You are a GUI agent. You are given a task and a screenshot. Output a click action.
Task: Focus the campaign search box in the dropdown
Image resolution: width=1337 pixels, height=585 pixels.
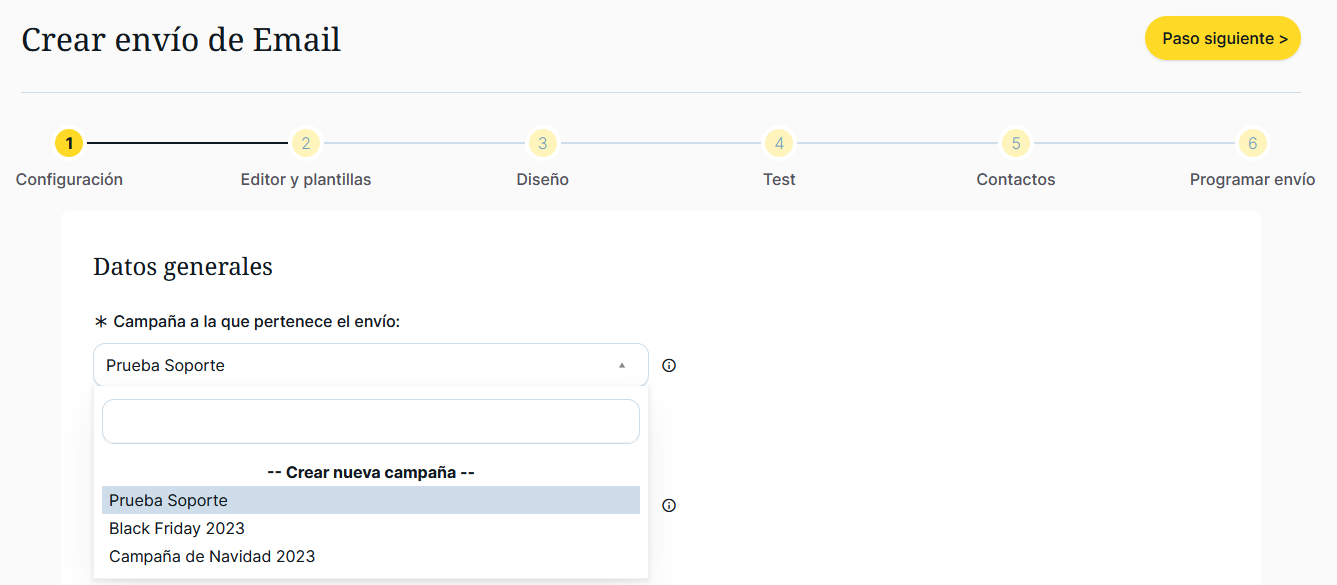coord(370,422)
